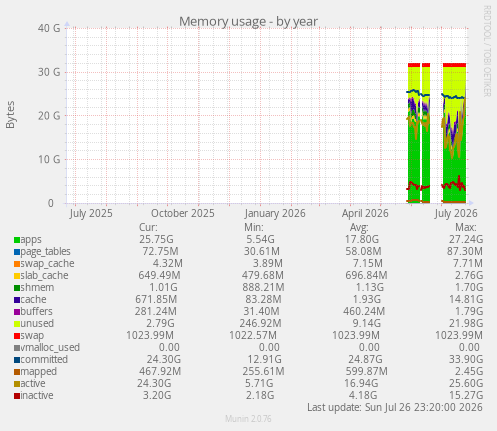497x431 pixels.
Task: Click the 'January 2026' x-axis label
Action: pos(275,214)
